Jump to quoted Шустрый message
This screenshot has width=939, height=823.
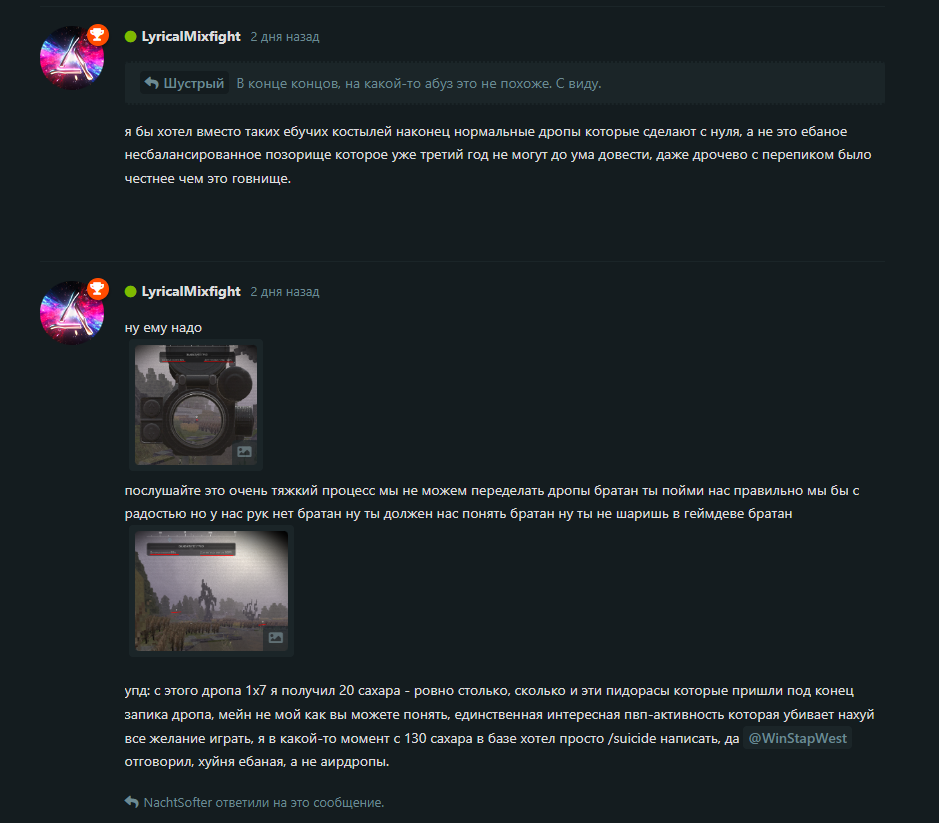(x=184, y=83)
